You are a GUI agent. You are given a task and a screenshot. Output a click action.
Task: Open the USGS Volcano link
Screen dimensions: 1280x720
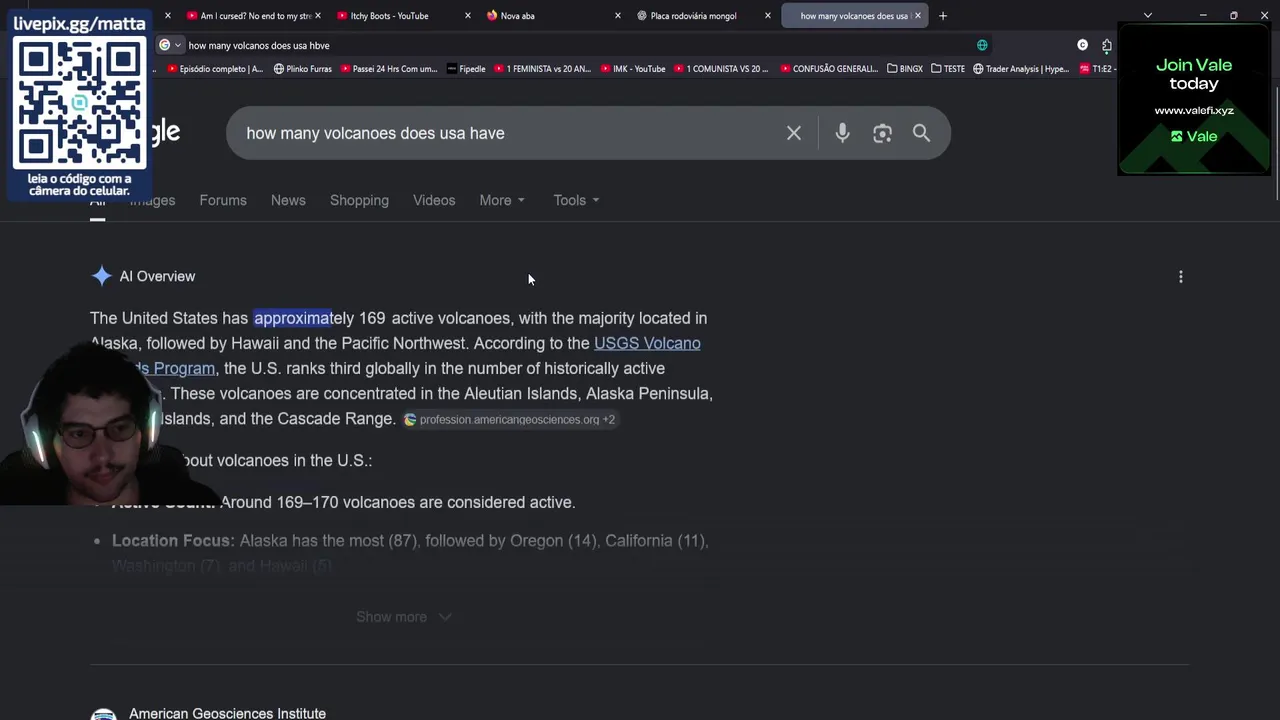(x=647, y=343)
